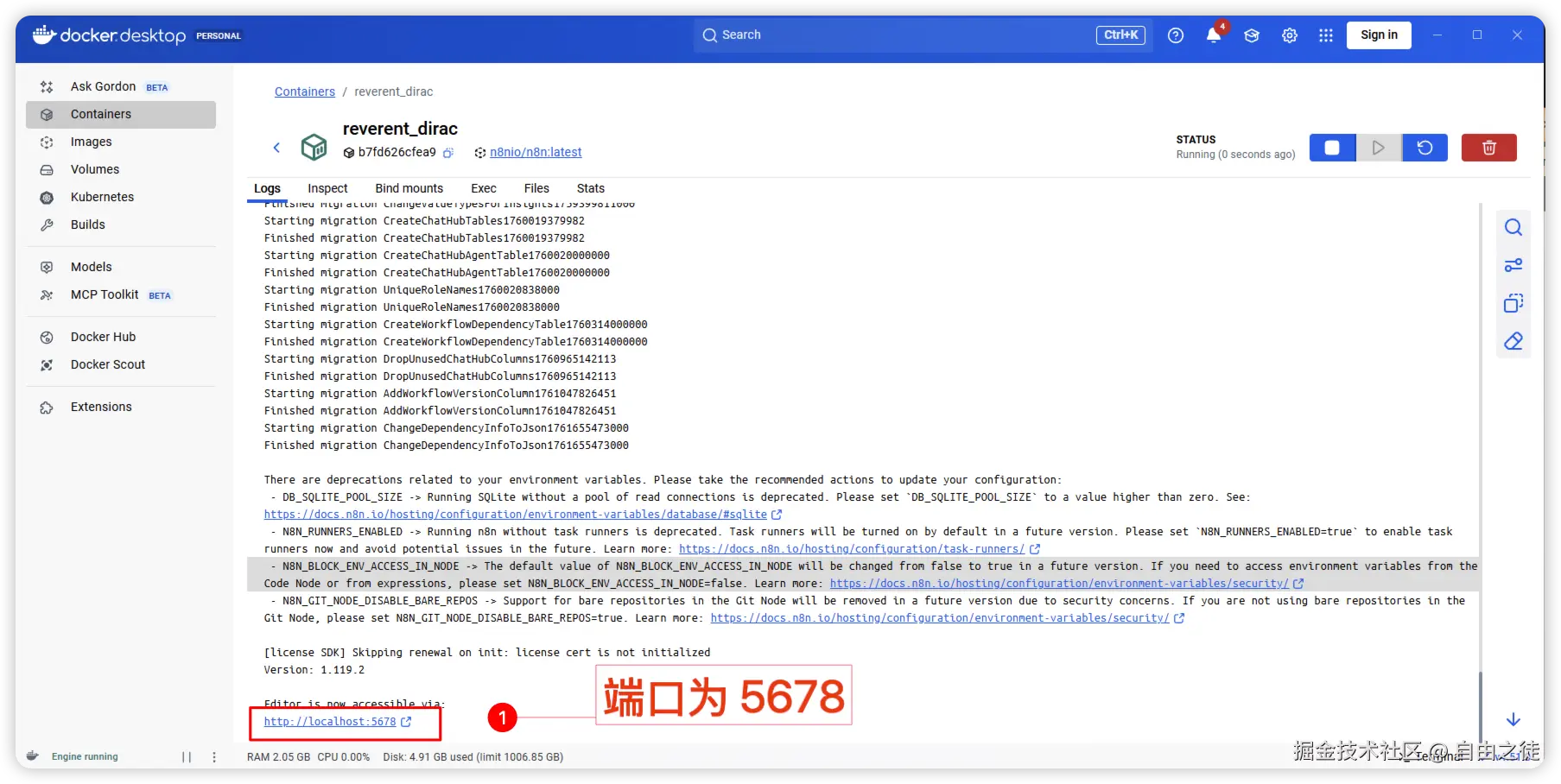Open Docker Scout in the sidebar
This screenshot has height=784, width=1561.
point(121,364)
